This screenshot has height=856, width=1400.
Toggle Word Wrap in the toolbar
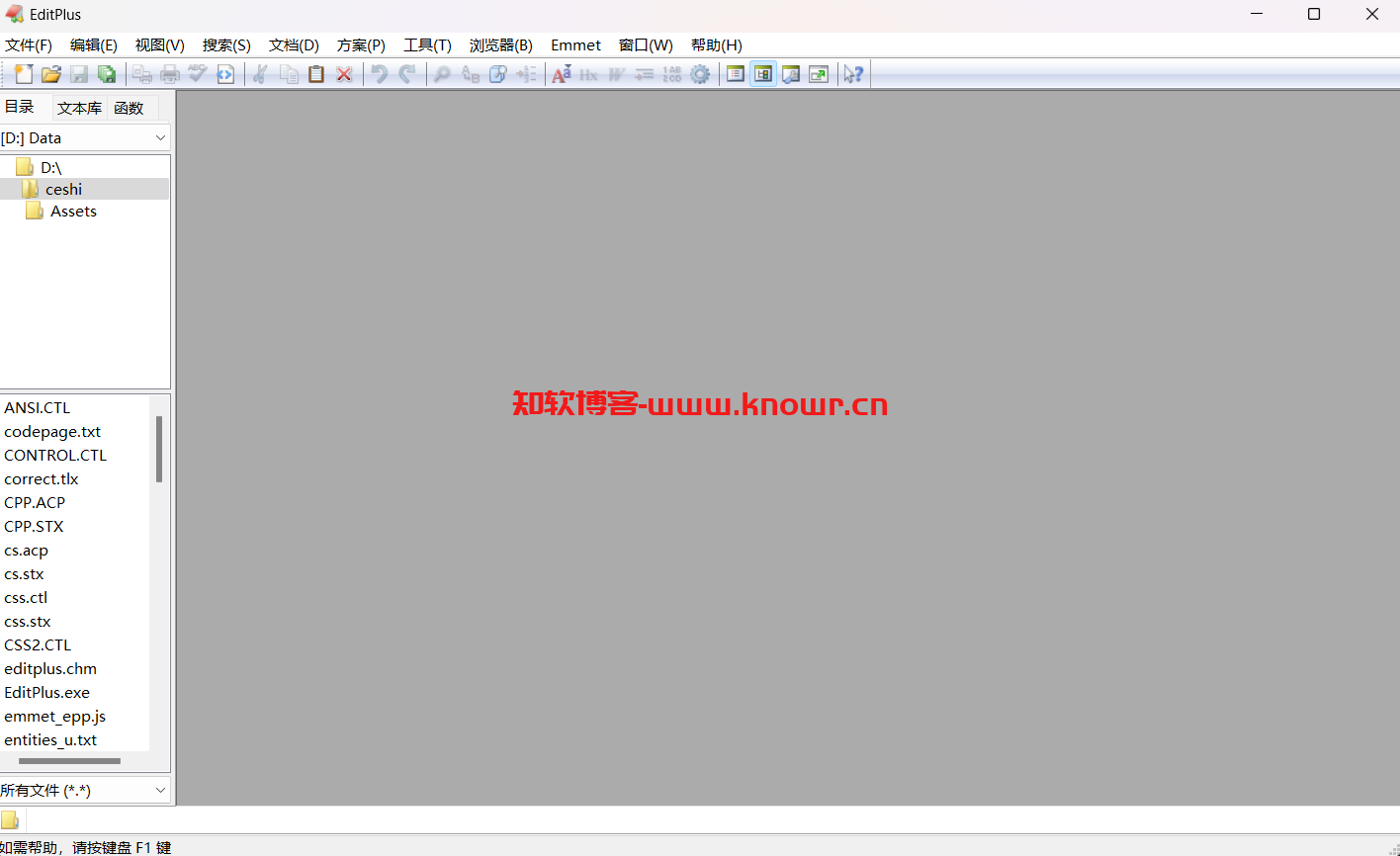(617, 74)
